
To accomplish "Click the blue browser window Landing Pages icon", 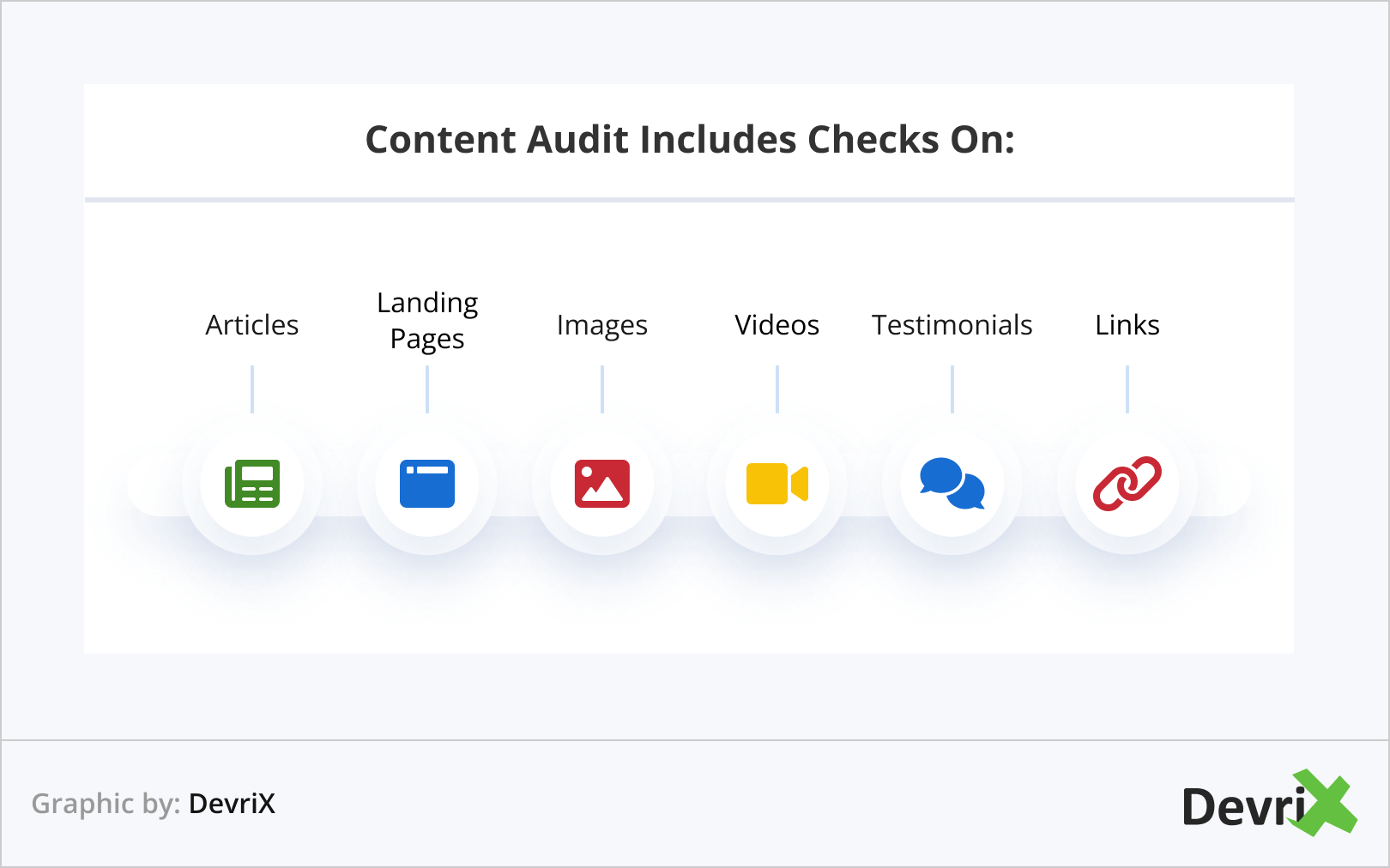I will [x=427, y=484].
